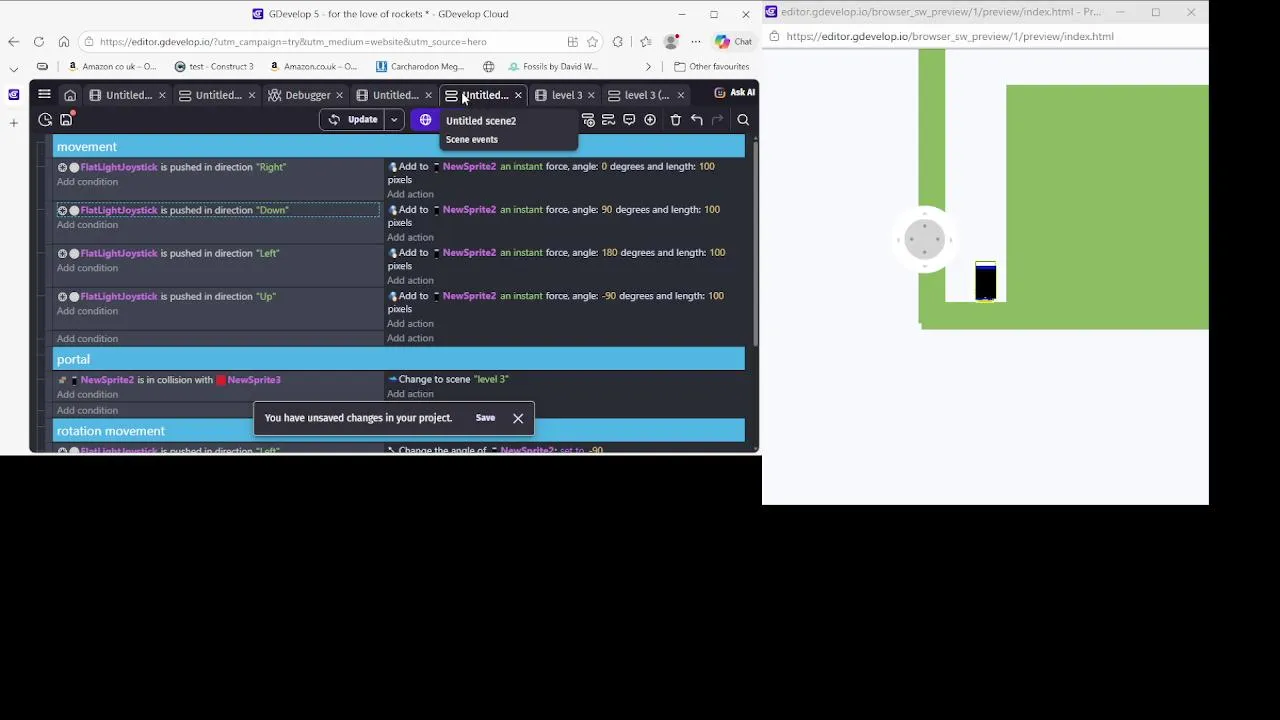The height and width of the screenshot is (720, 1280).
Task: Open the browser split screen icon
Action: point(572,42)
